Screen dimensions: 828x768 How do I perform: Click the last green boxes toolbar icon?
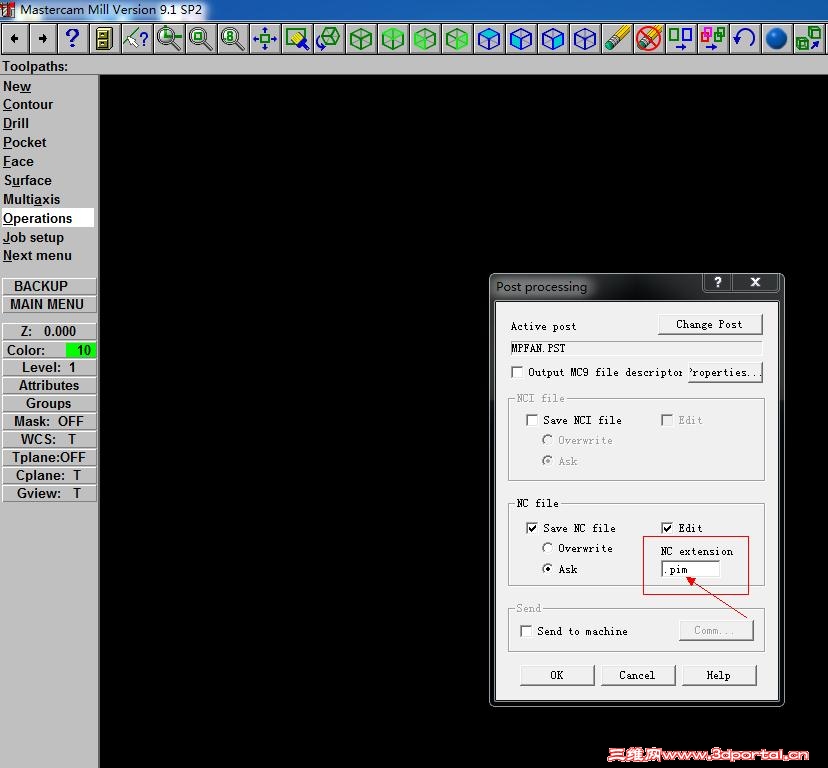pyautogui.click(x=809, y=39)
